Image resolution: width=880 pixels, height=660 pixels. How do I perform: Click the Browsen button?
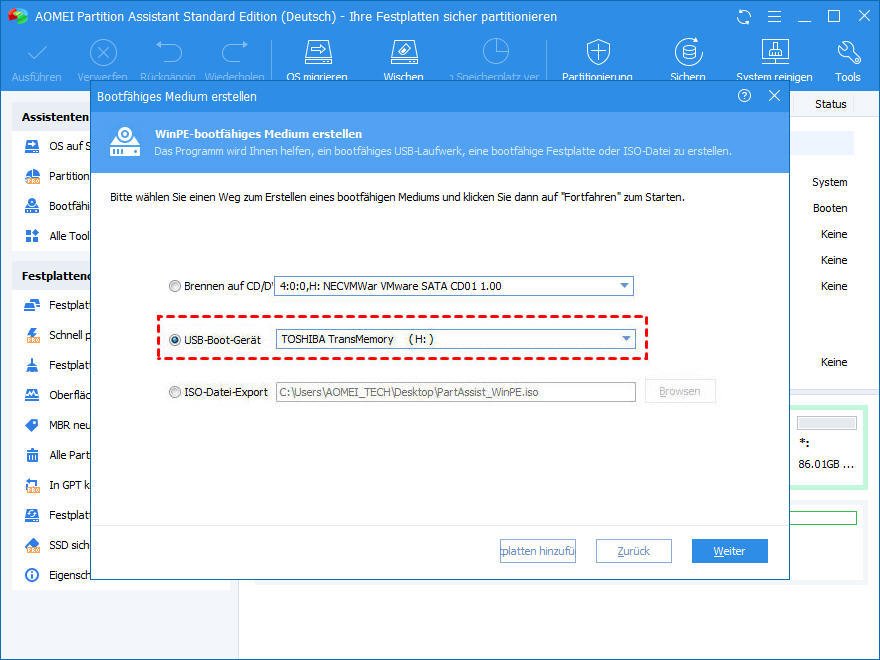(x=680, y=391)
